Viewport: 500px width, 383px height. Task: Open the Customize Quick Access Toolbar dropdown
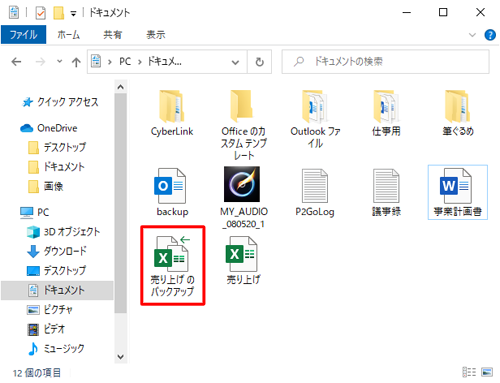[73, 14]
